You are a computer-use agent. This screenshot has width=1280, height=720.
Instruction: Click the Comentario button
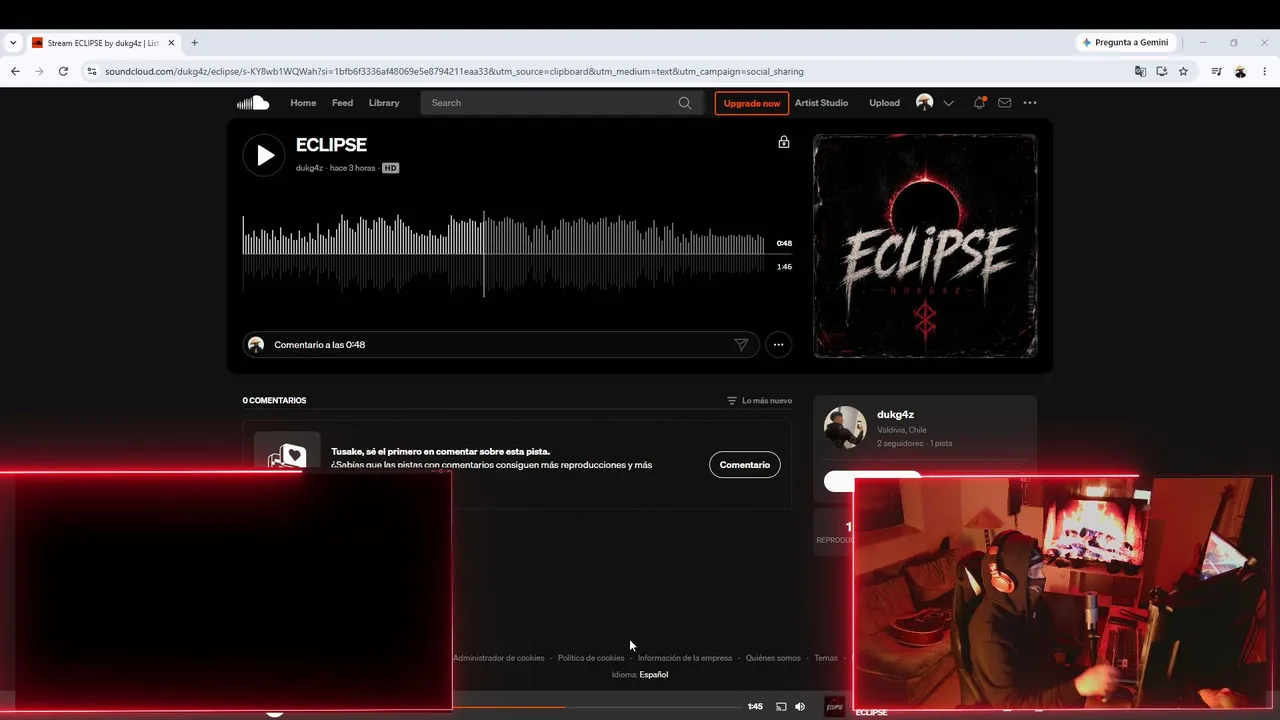tap(745, 465)
